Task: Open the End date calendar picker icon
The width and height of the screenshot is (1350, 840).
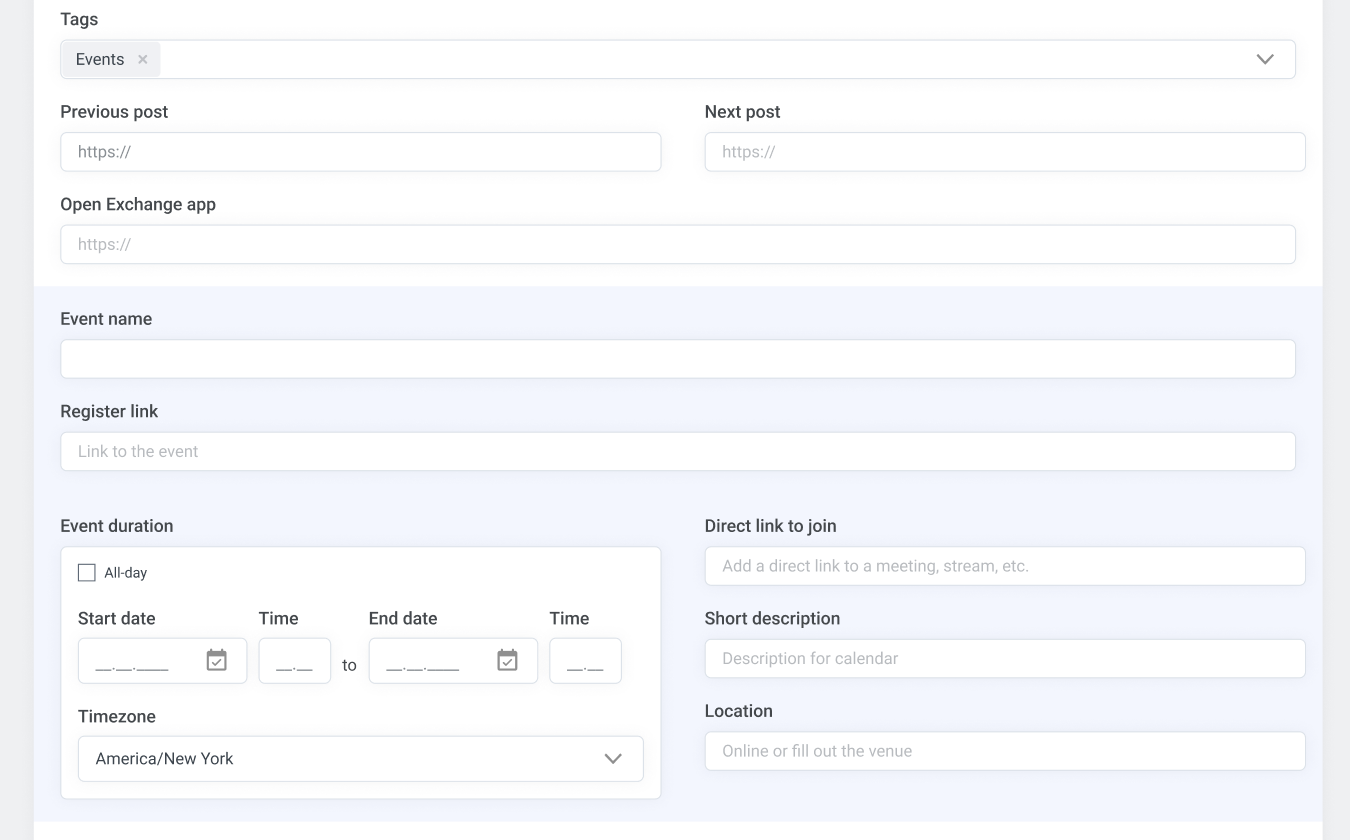Action: (x=507, y=660)
